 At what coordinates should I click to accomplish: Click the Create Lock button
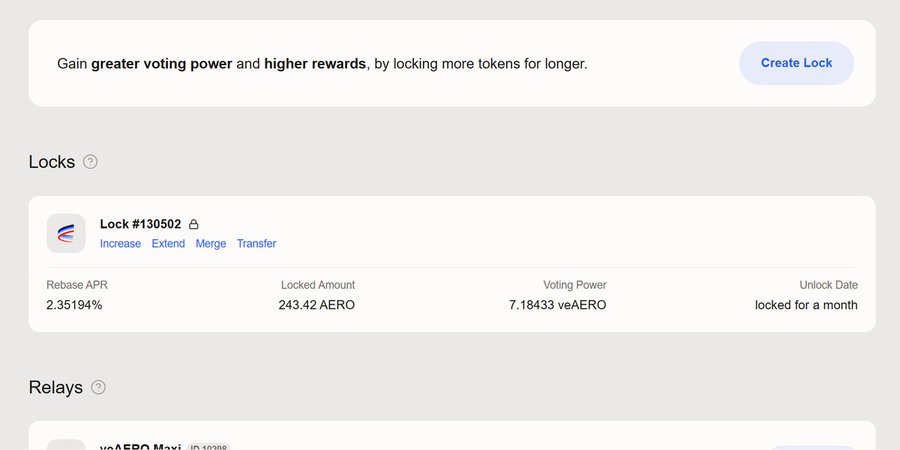pyautogui.click(x=796, y=63)
